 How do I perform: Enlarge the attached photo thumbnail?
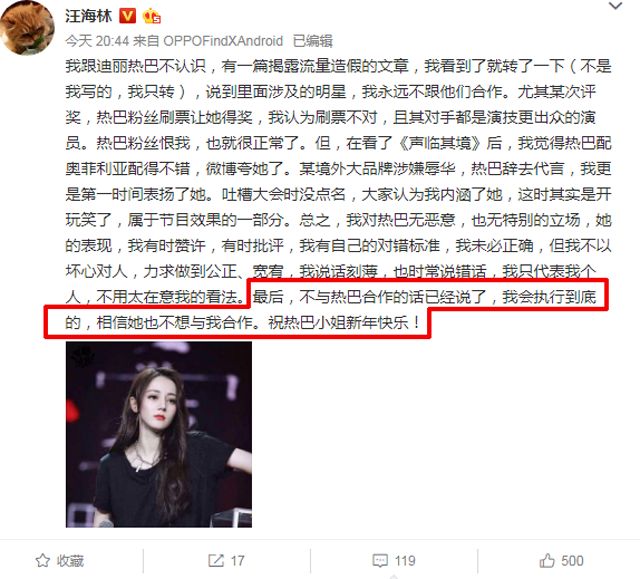coord(159,435)
